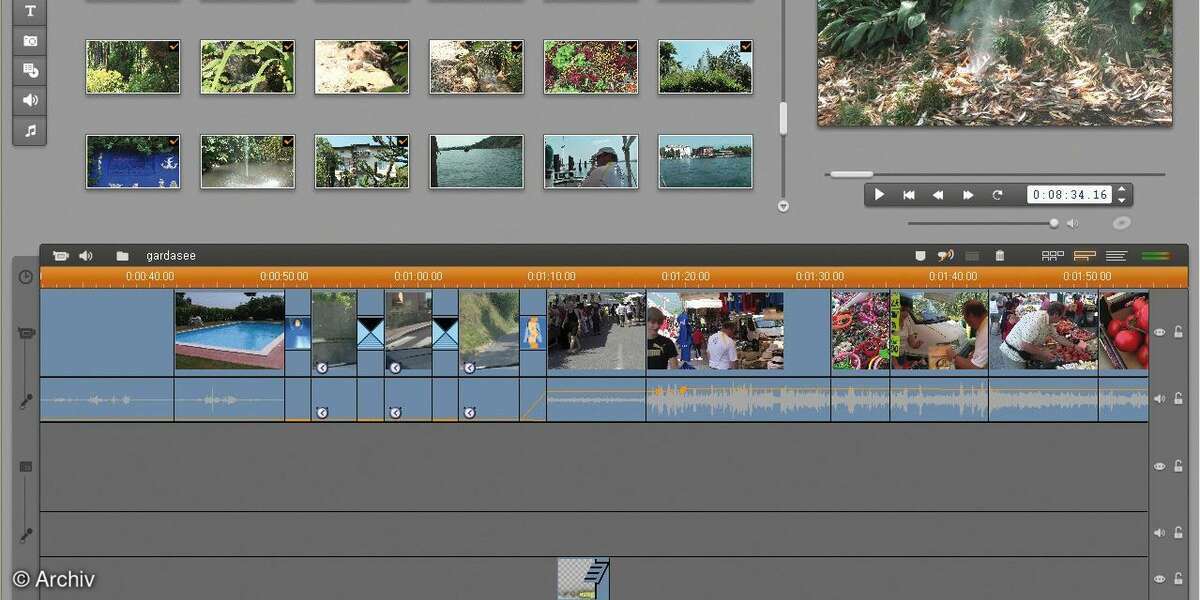Click the preview volume slider knob
This screenshot has height=600, width=1200.
(x=1054, y=223)
